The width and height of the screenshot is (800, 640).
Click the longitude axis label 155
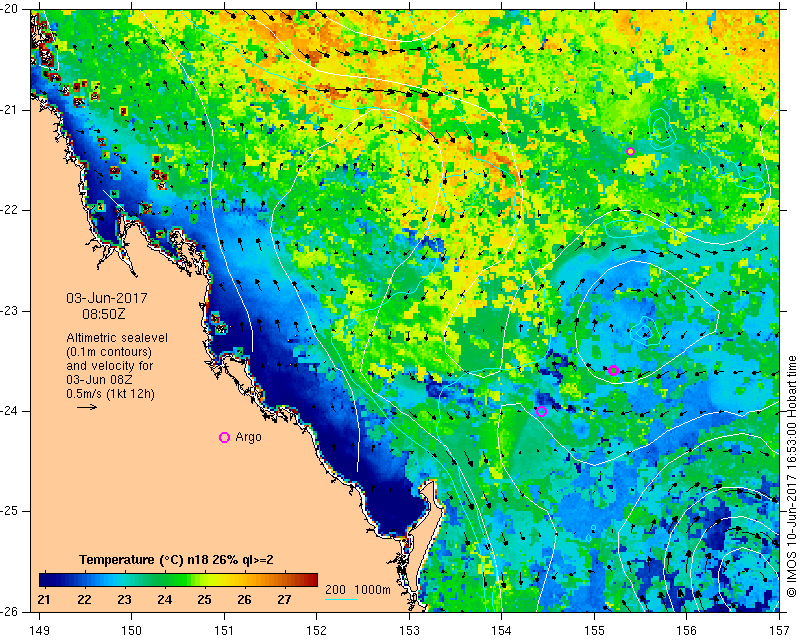coord(594,631)
